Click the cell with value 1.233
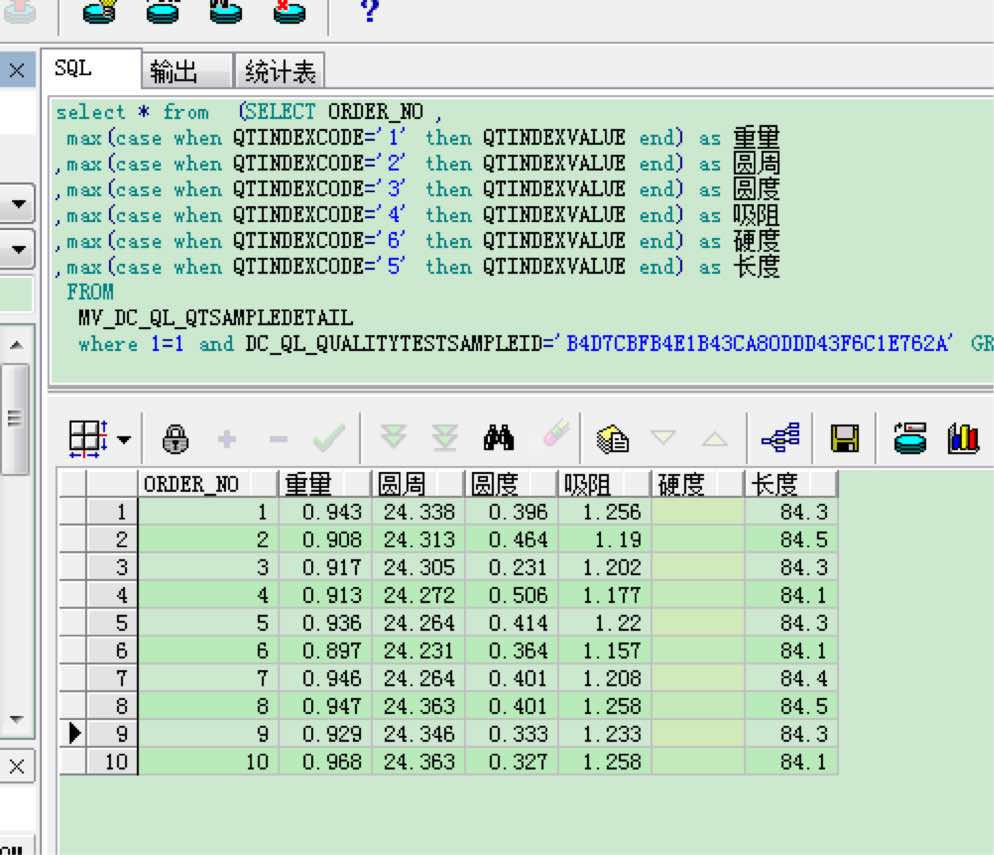The image size is (994, 855). click(x=604, y=734)
